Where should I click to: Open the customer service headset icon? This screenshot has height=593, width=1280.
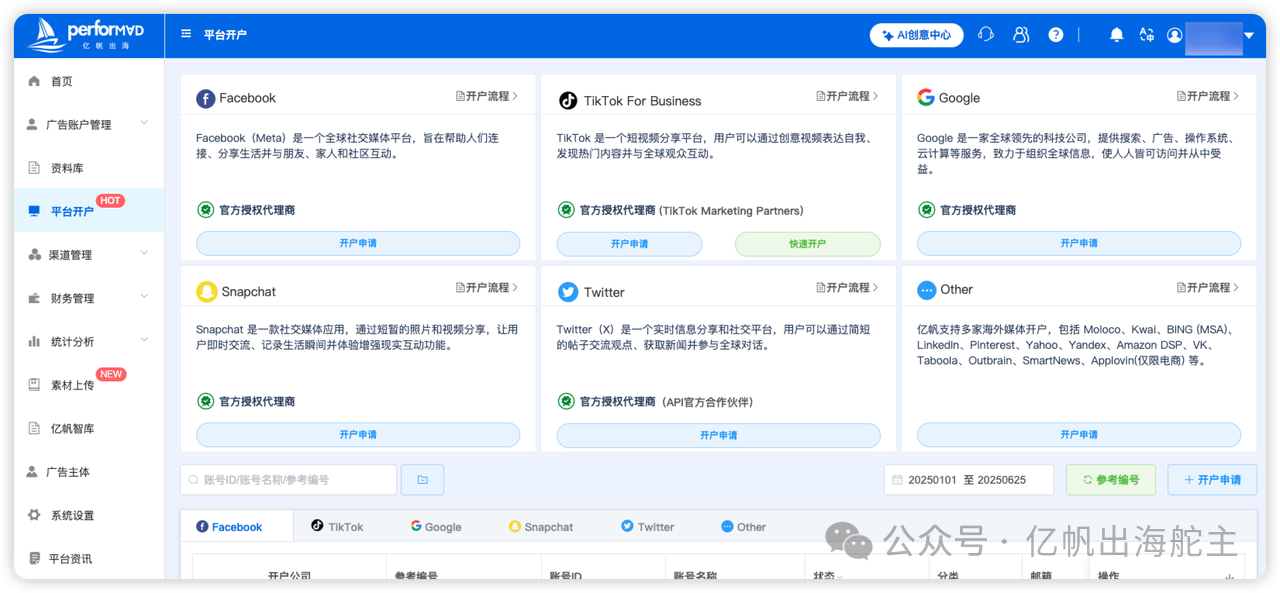click(986, 35)
